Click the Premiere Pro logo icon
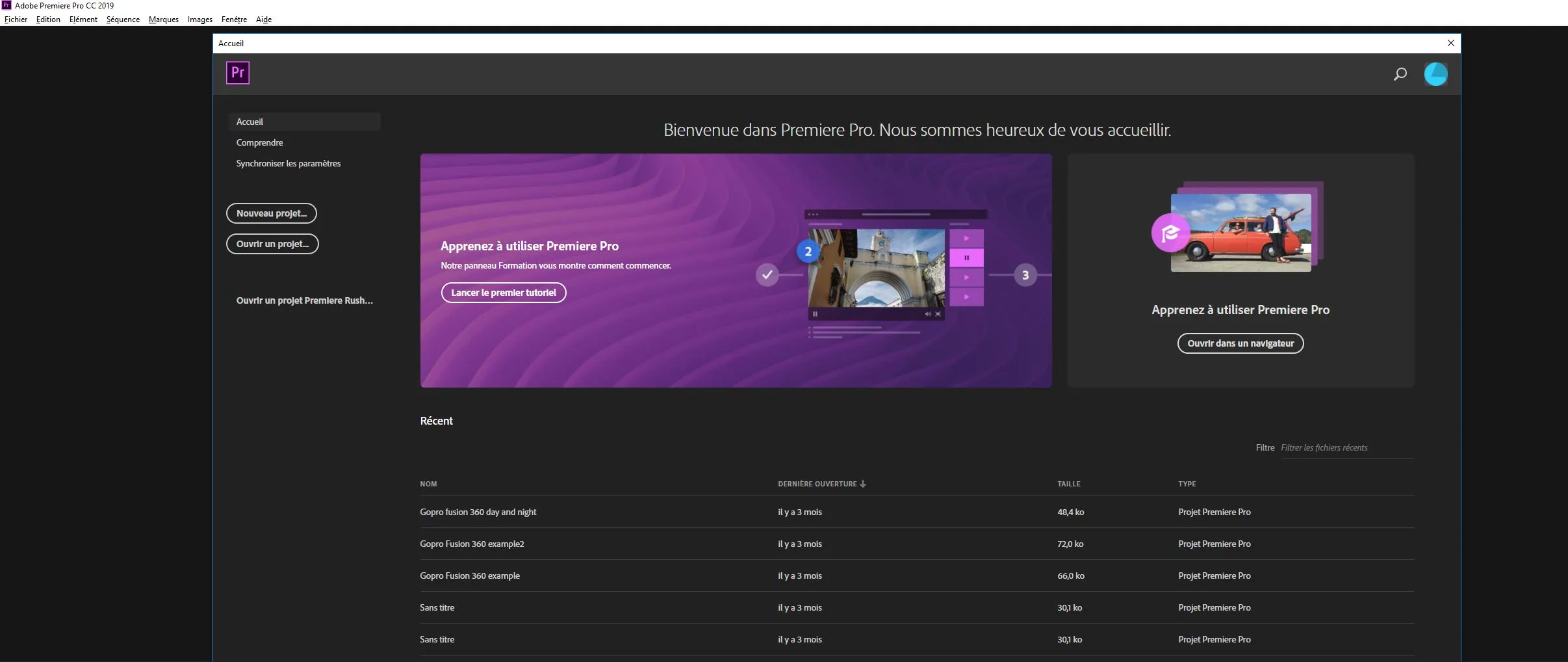The width and height of the screenshot is (1568, 662). (x=237, y=73)
